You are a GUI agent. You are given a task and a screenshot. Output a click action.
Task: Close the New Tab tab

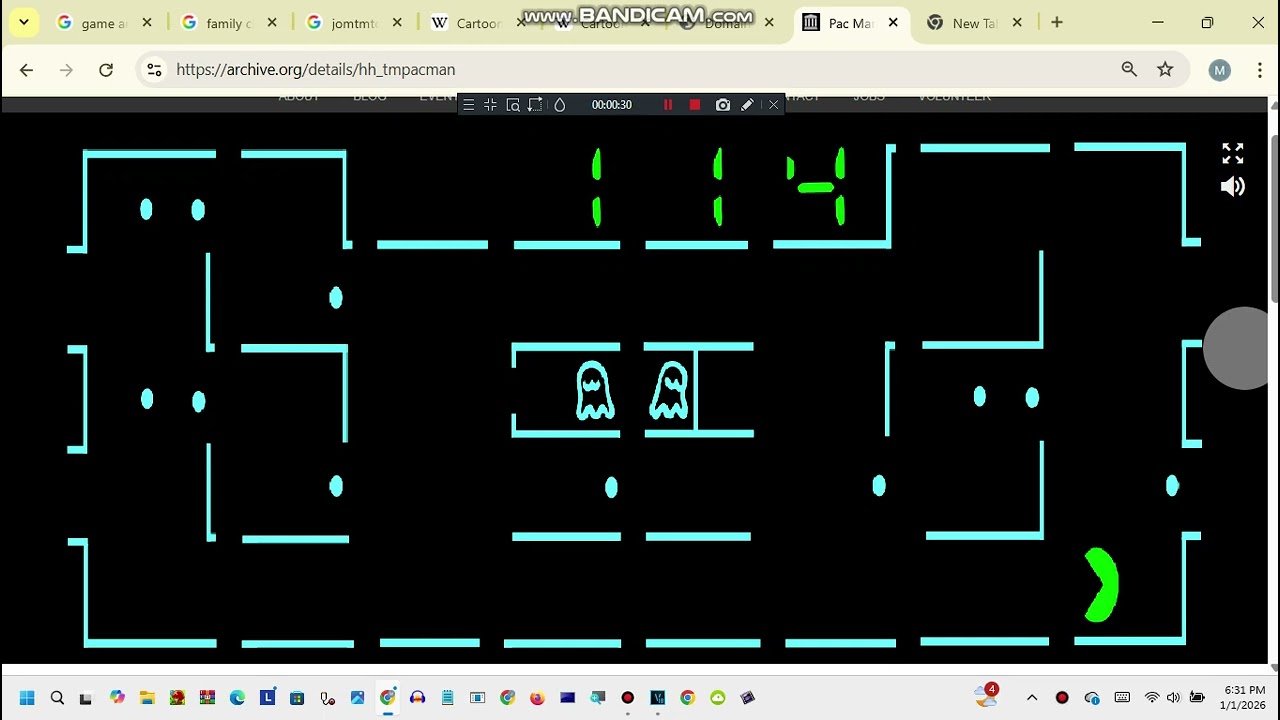[1017, 23]
